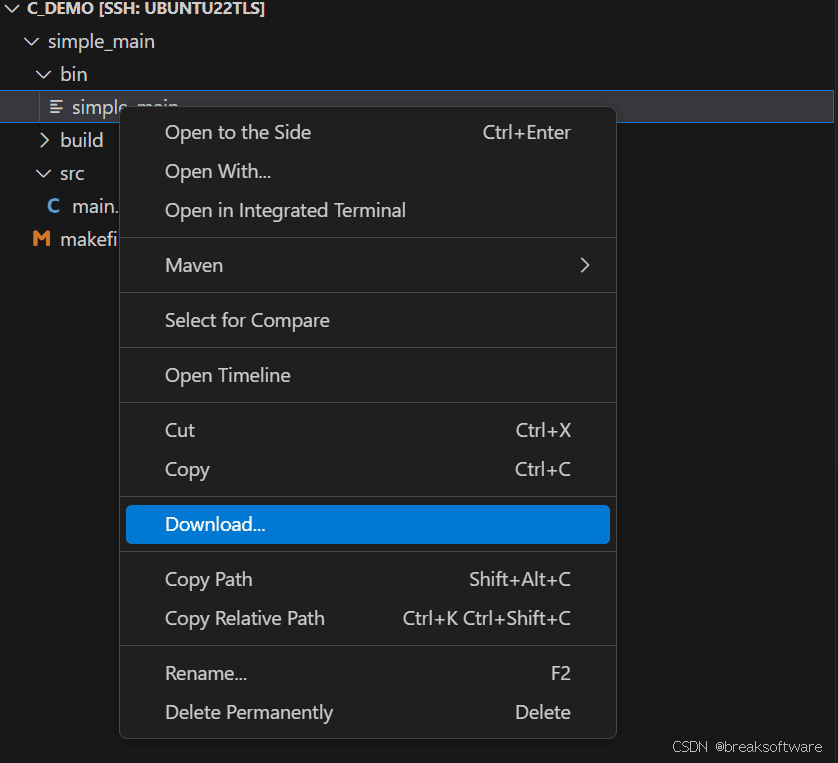Choose Copy Path
Screen dimensions: 838x763
tap(368, 580)
